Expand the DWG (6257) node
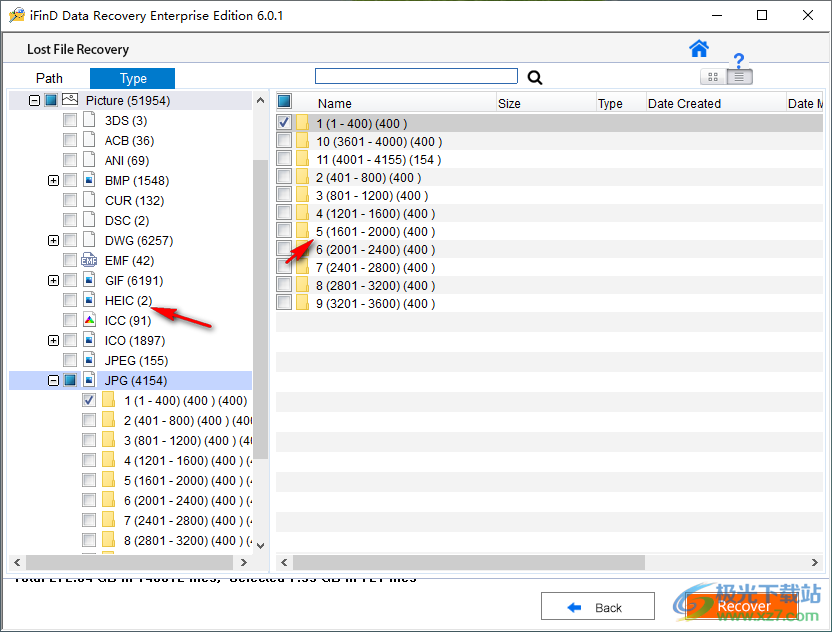The image size is (832, 632). coord(53,240)
